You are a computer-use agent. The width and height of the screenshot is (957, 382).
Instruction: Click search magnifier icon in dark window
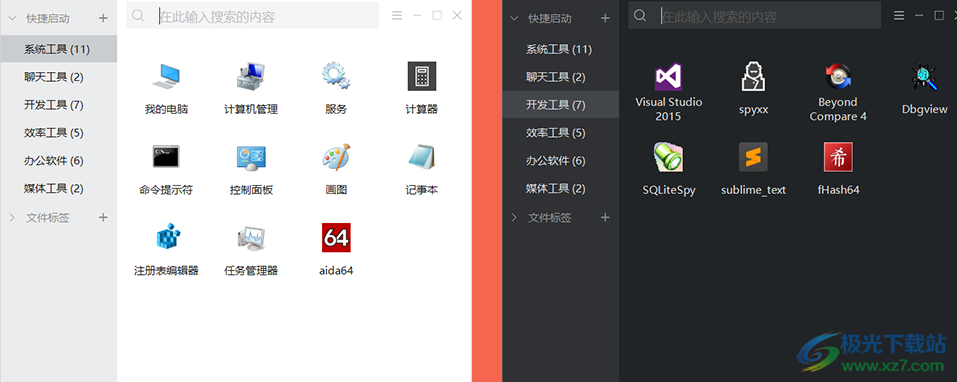(640, 16)
